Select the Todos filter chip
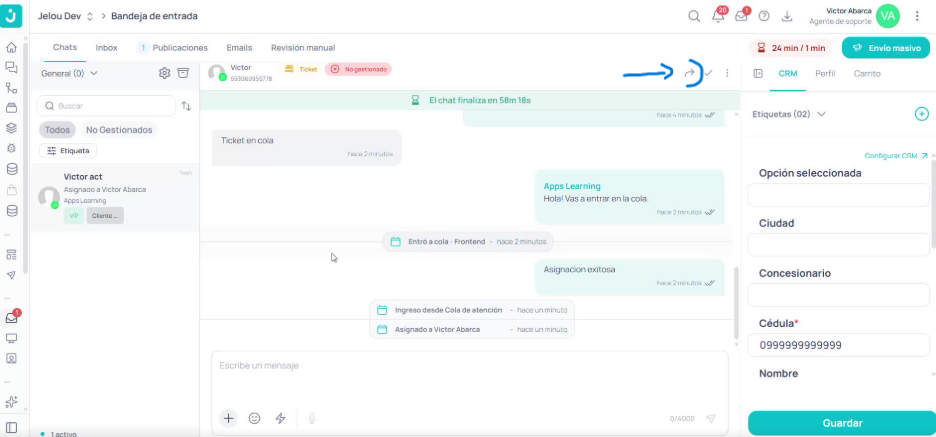Viewport: 936px width, 437px height. click(x=57, y=130)
